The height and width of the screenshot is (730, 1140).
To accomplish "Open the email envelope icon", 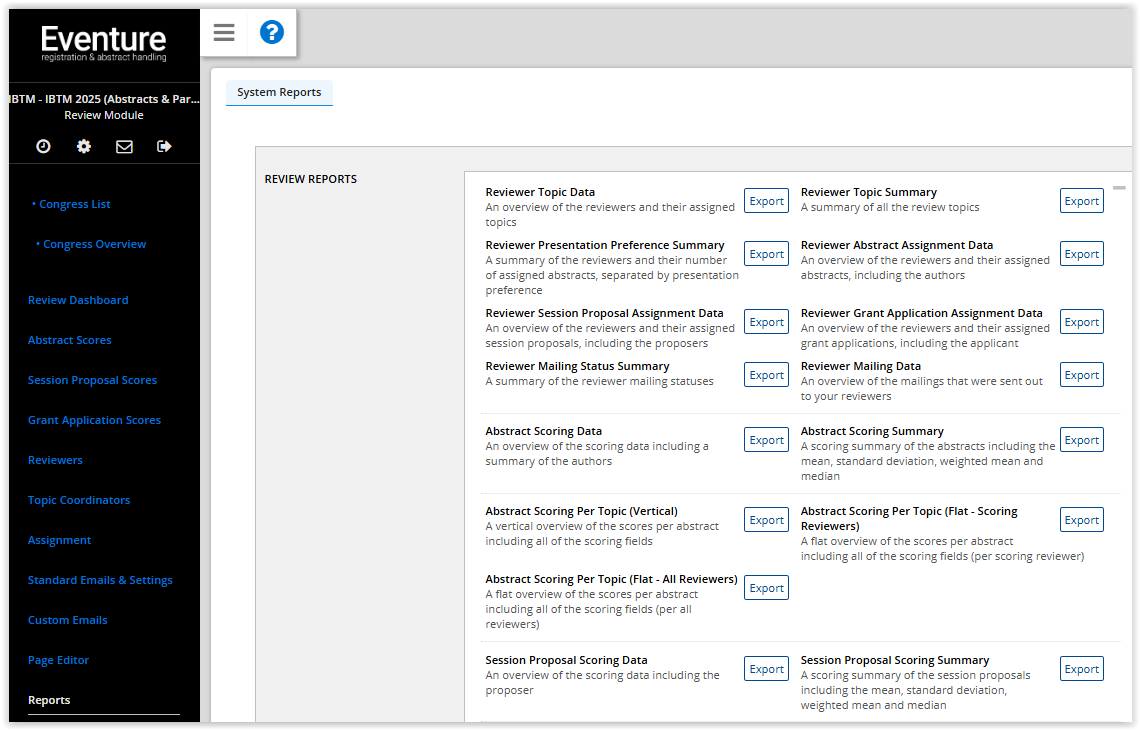I will (x=124, y=146).
